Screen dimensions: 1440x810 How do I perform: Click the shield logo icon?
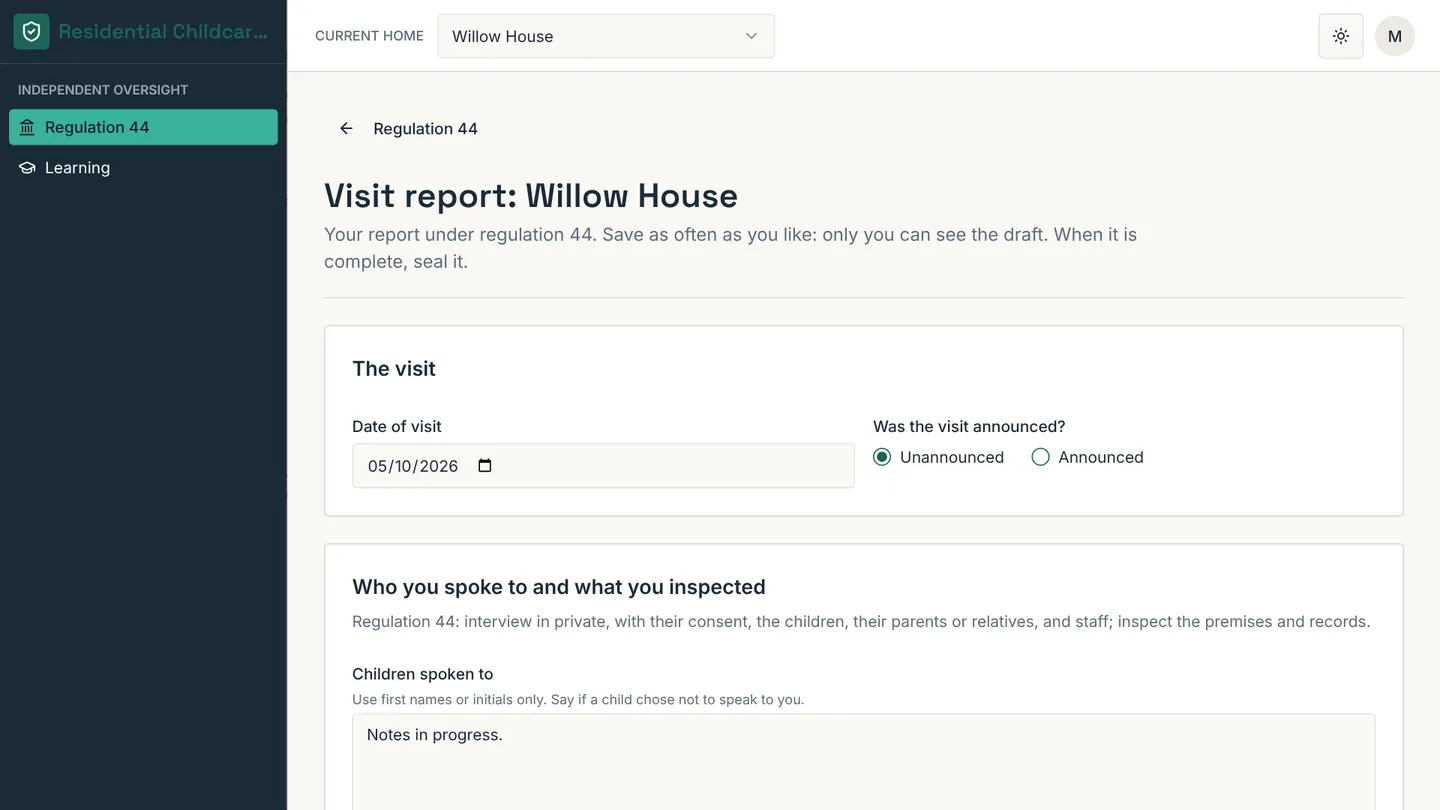[x=31, y=32]
